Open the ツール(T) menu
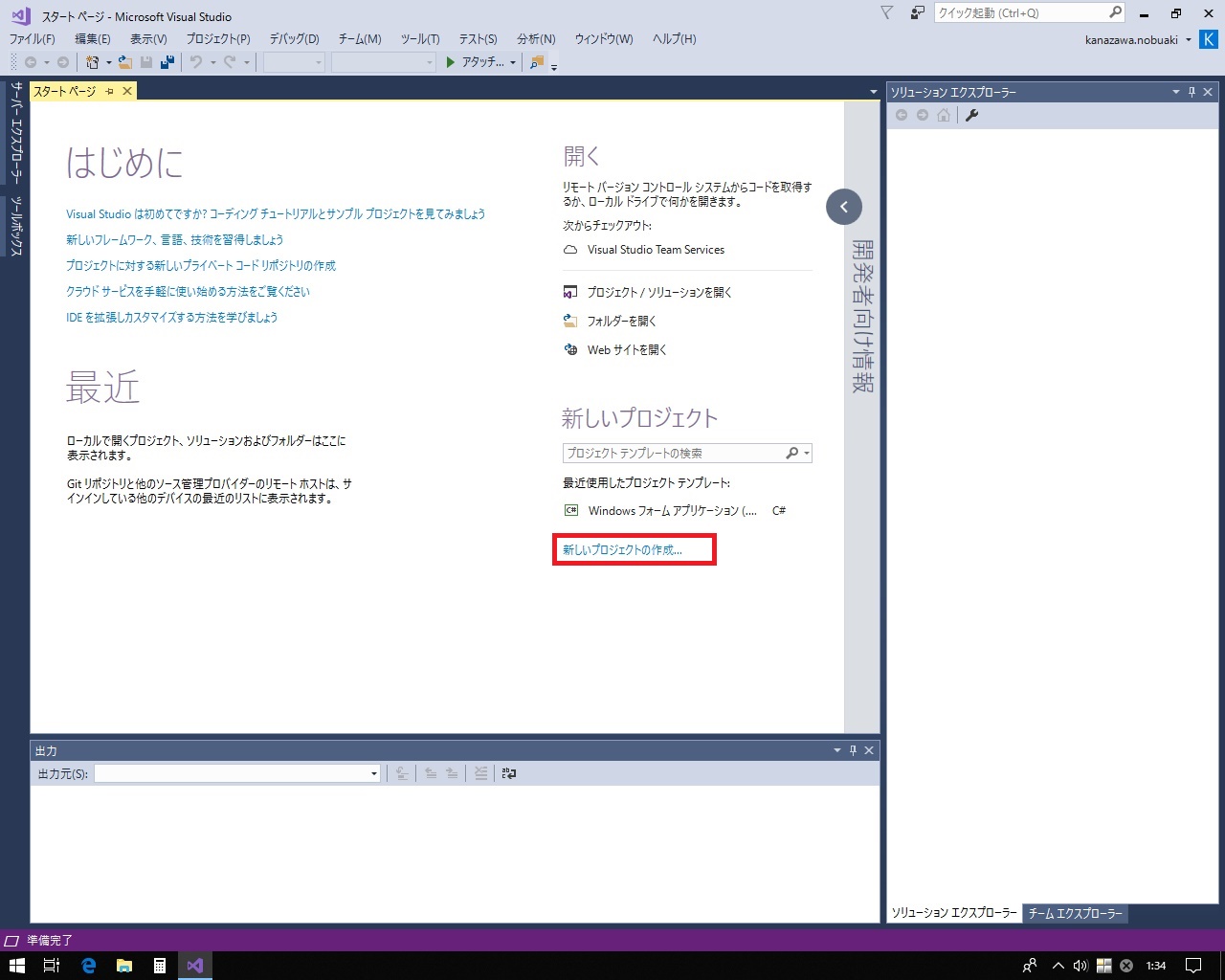 click(x=420, y=39)
